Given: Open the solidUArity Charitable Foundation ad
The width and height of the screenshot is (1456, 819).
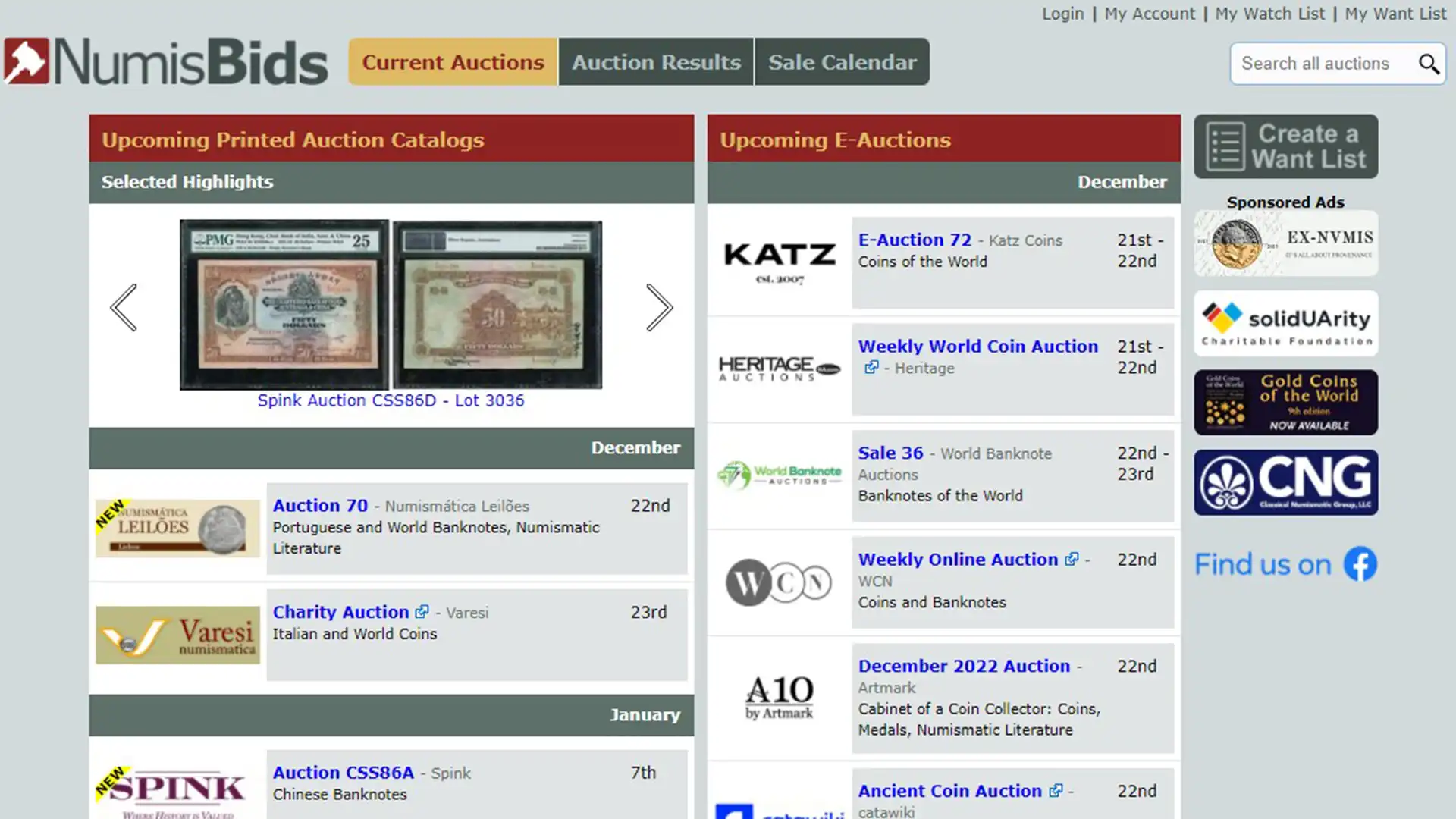Looking at the screenshot, I should pos(1286,324).
